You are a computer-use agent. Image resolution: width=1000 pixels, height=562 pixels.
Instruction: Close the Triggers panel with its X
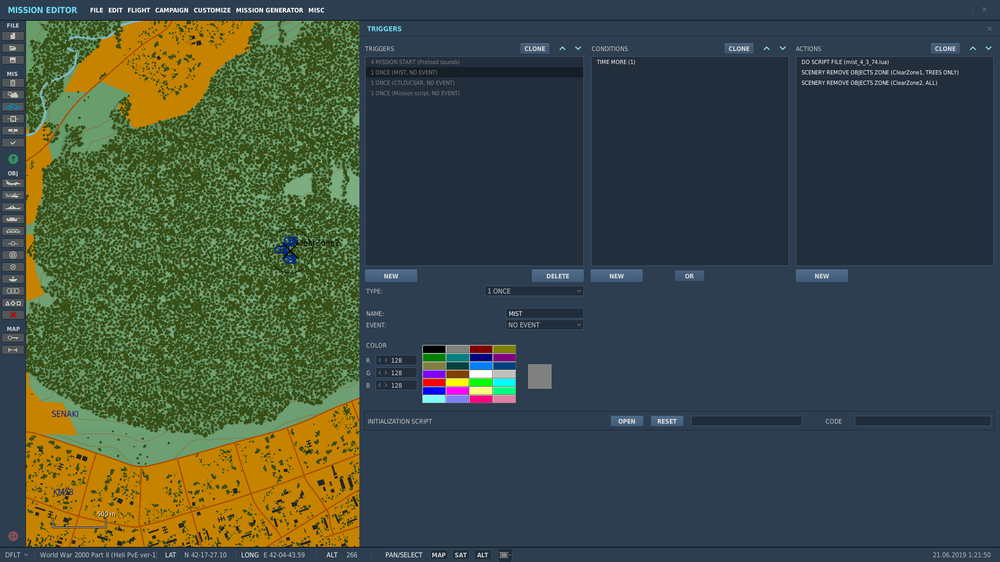point(989,29)
